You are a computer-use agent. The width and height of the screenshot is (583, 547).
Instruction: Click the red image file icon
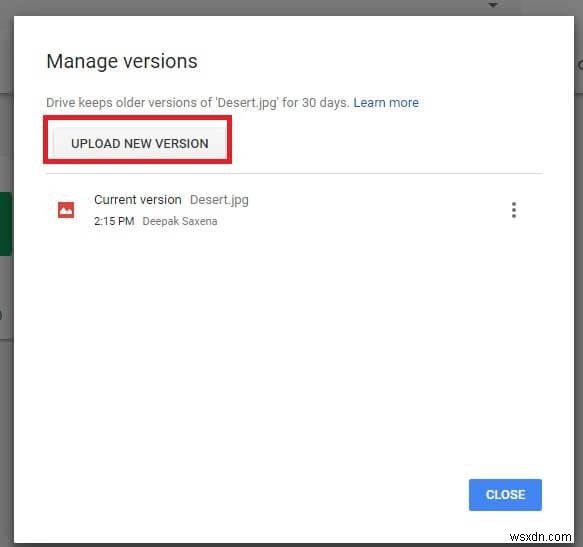click(66, 210)
